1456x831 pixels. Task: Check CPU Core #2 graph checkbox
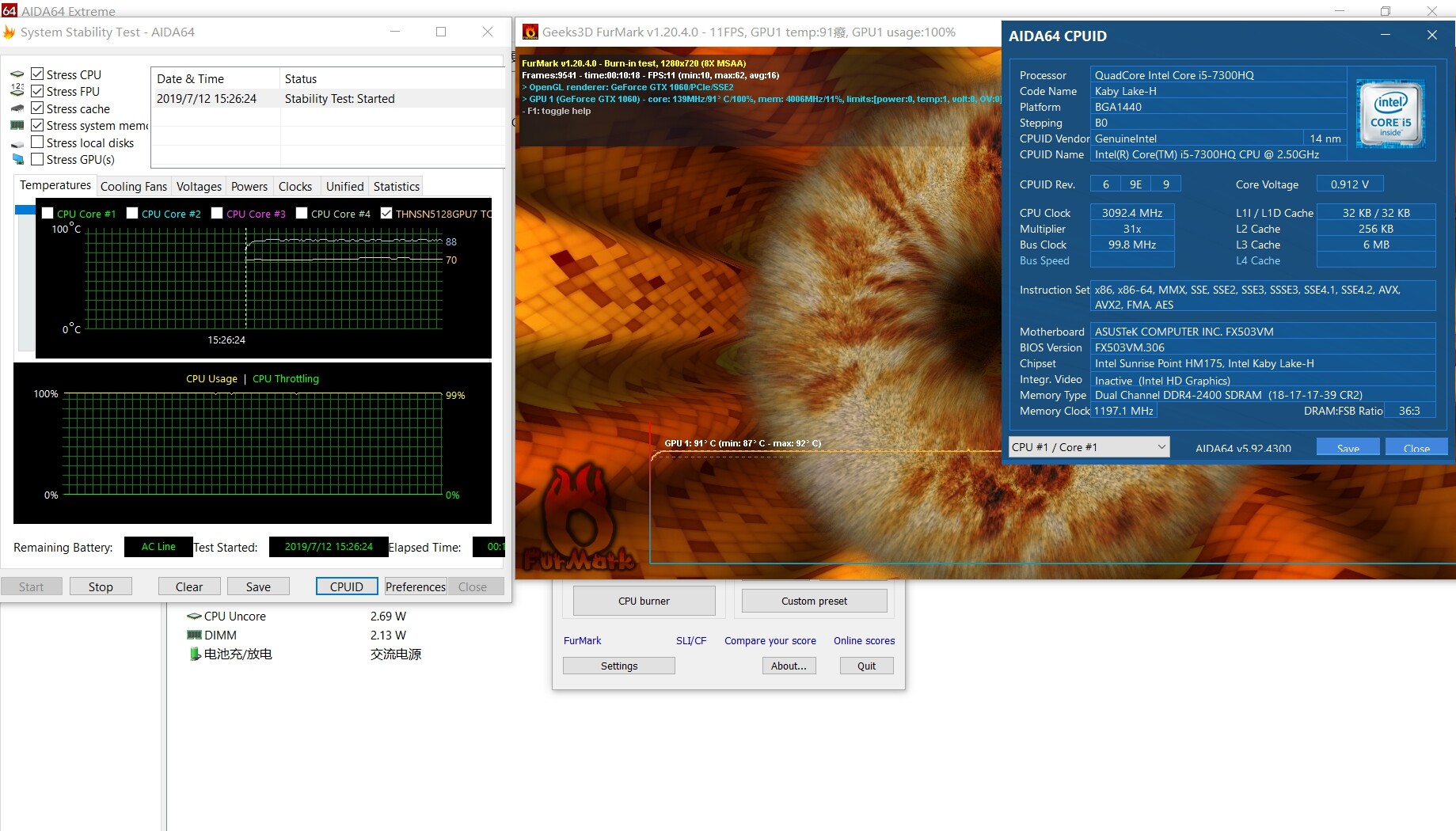click(x=132, y=213)
